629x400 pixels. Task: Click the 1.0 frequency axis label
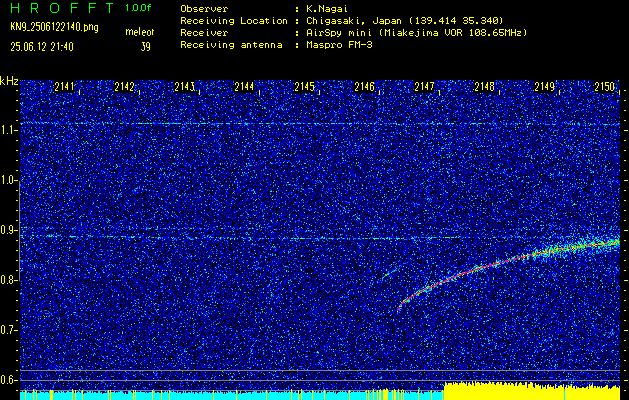[x=7, y=180]
